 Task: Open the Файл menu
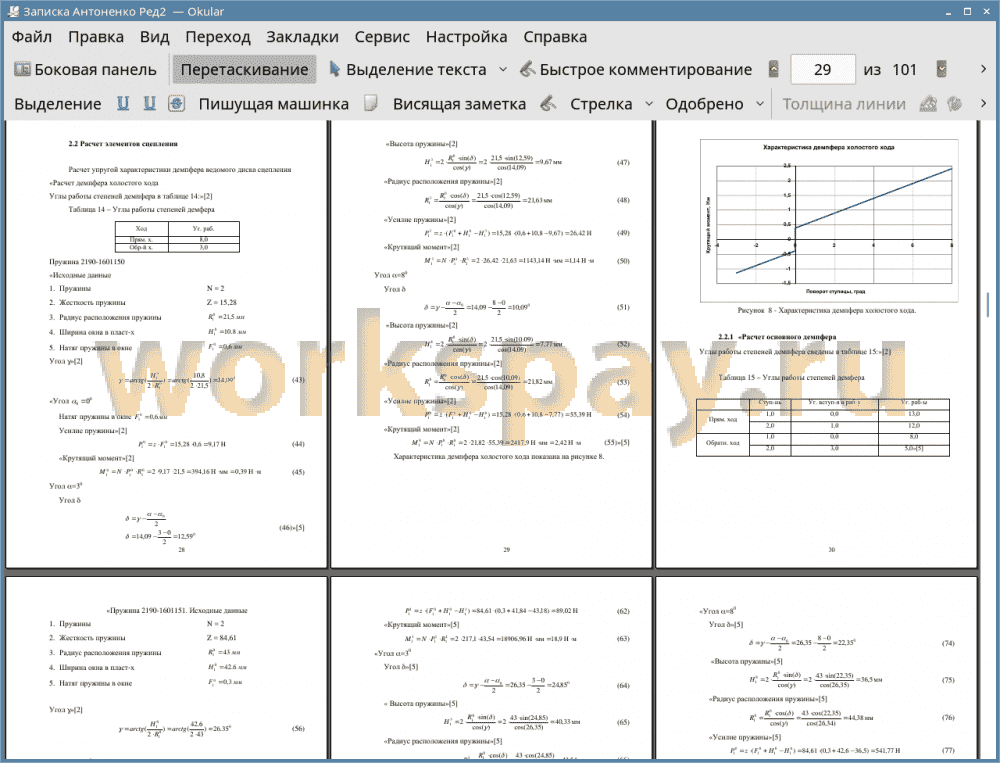click(x=32, y=37)
